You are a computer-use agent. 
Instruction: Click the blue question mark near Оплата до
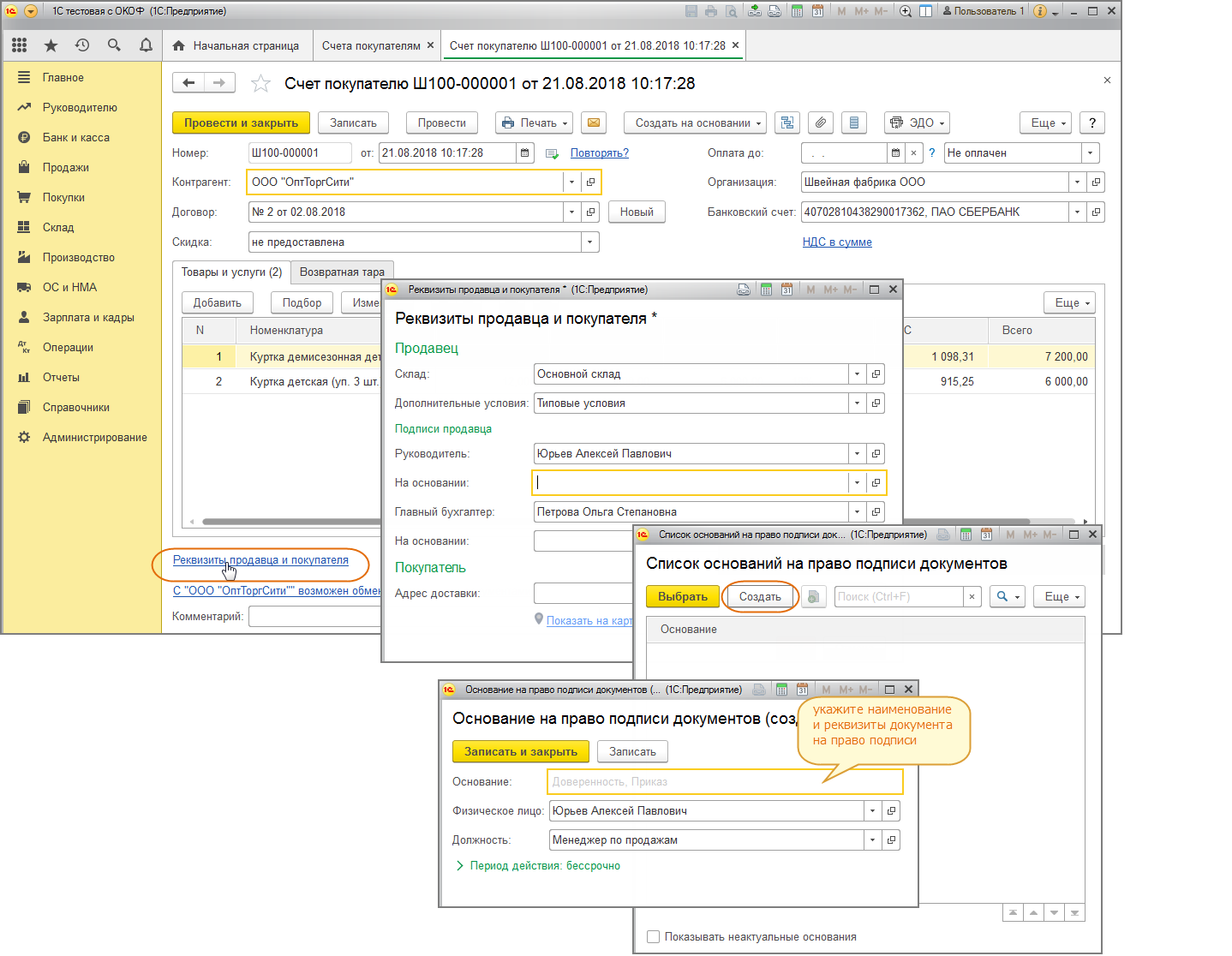pos(932,152)
